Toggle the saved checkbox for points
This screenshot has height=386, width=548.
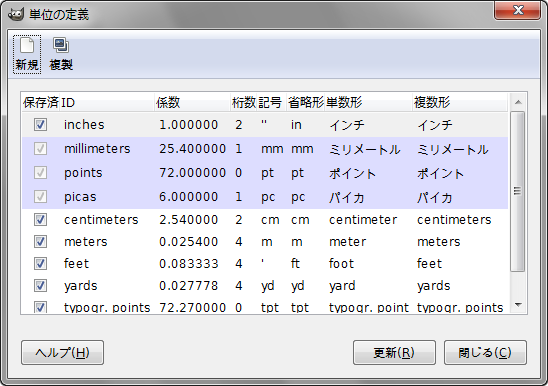click(40, 173)
